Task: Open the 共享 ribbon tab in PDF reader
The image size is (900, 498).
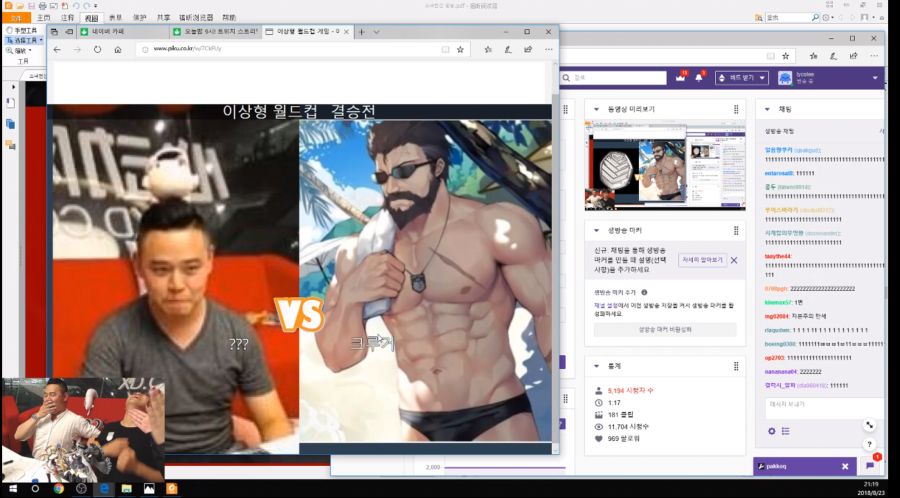Action: [x=164, y=18]
